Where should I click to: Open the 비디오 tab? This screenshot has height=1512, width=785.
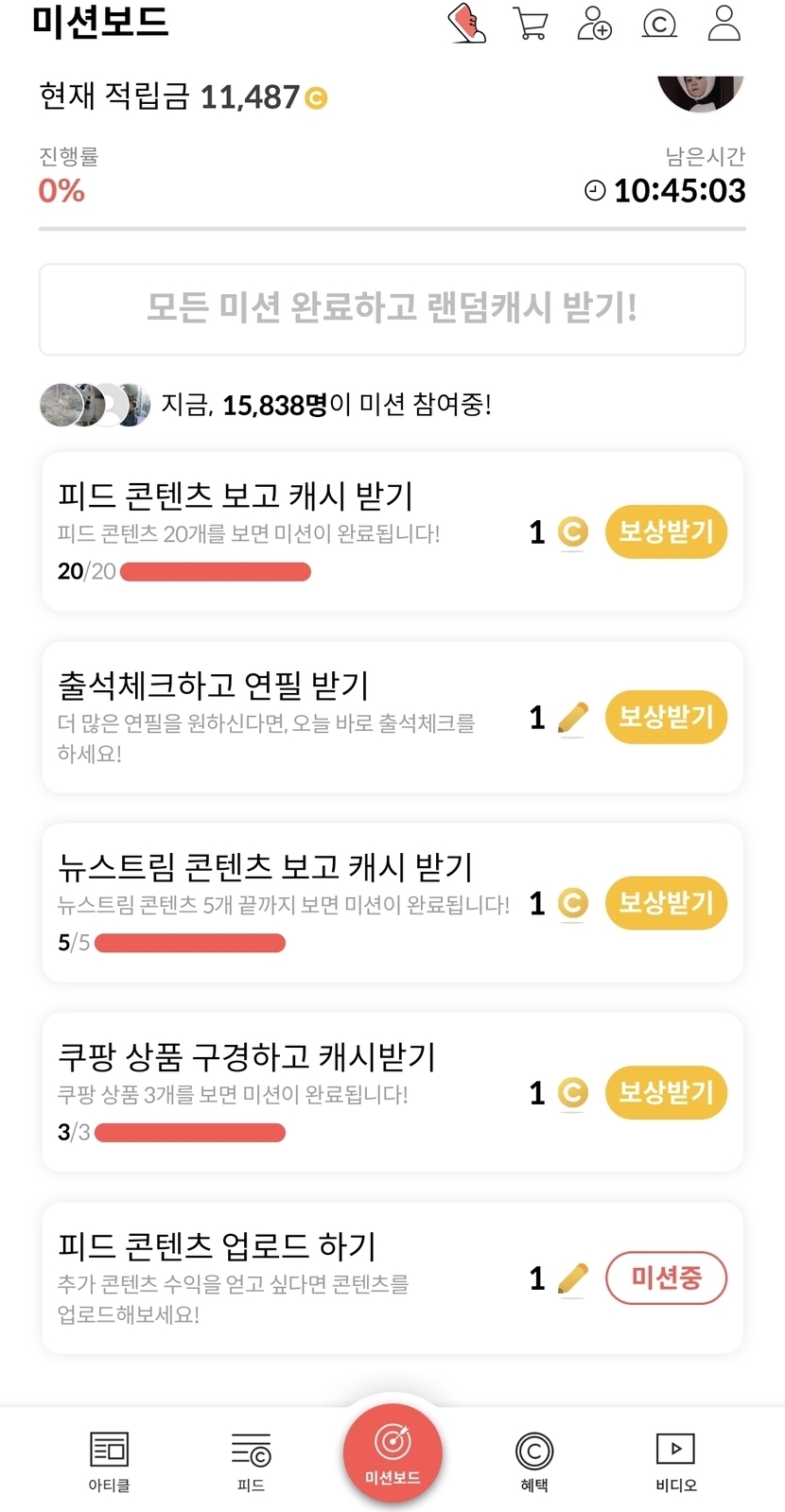[x=675, y=1461]
